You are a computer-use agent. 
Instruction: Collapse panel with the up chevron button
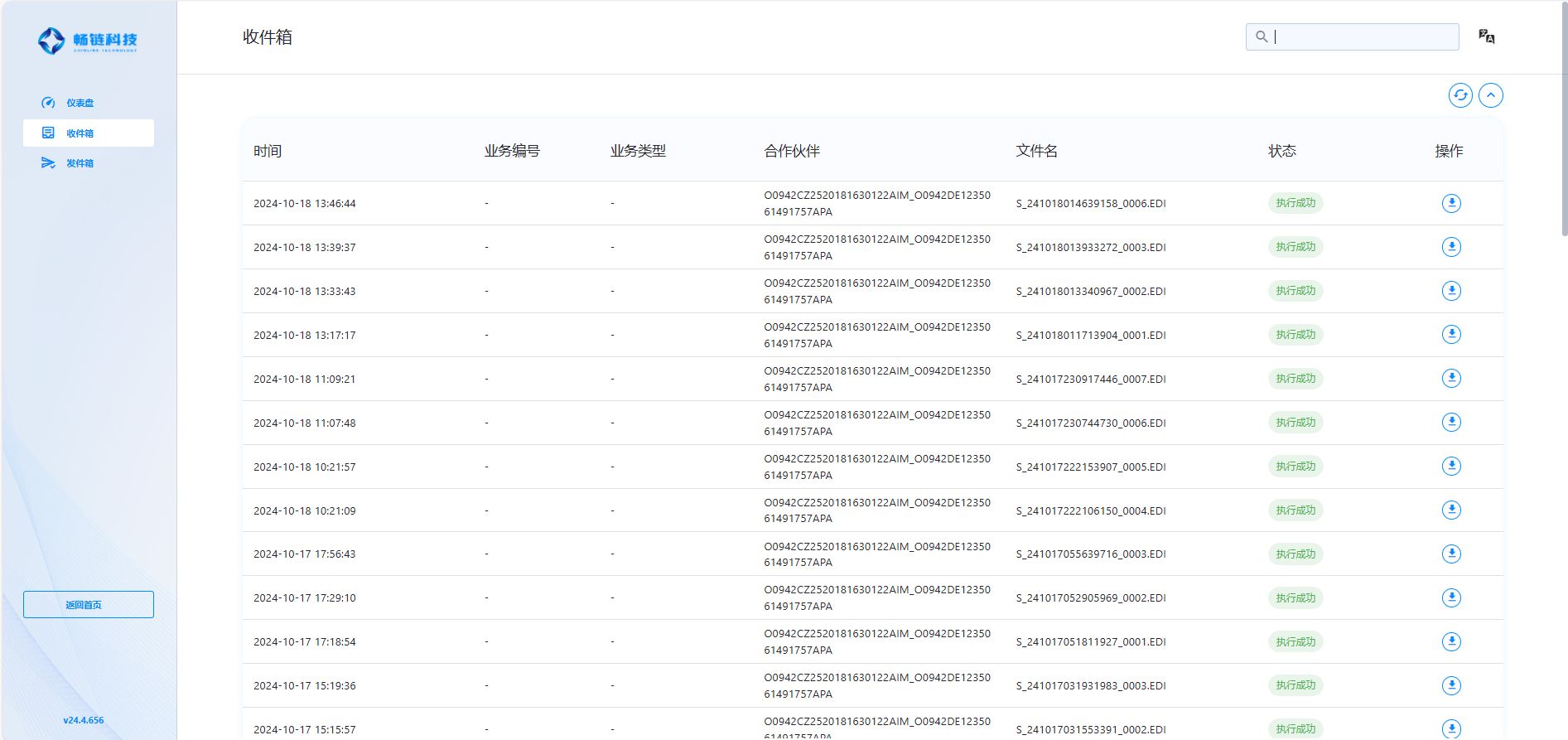click(x=1490, y=95)
